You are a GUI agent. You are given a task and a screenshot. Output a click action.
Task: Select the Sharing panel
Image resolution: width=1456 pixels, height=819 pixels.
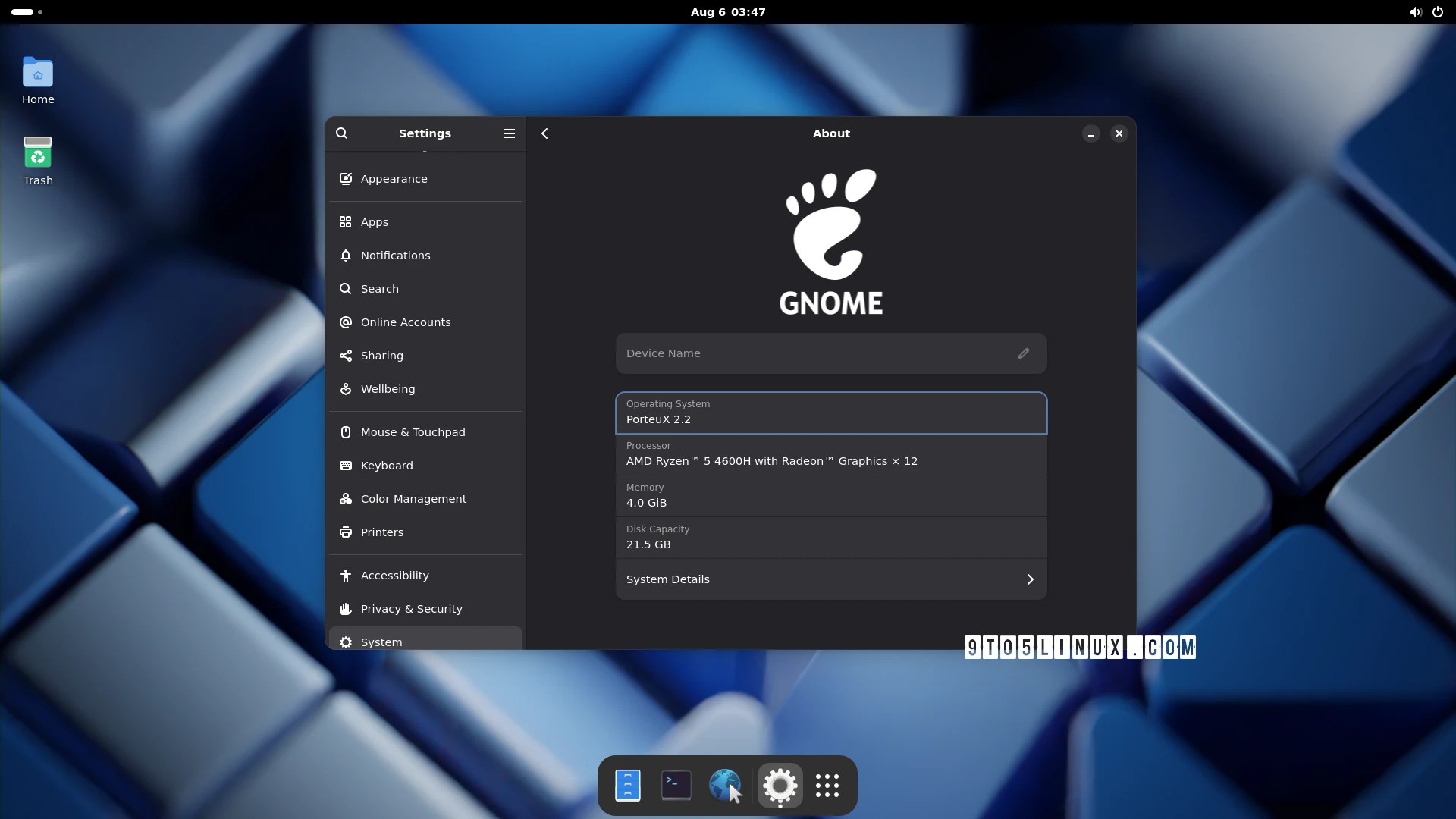(382, 356)
